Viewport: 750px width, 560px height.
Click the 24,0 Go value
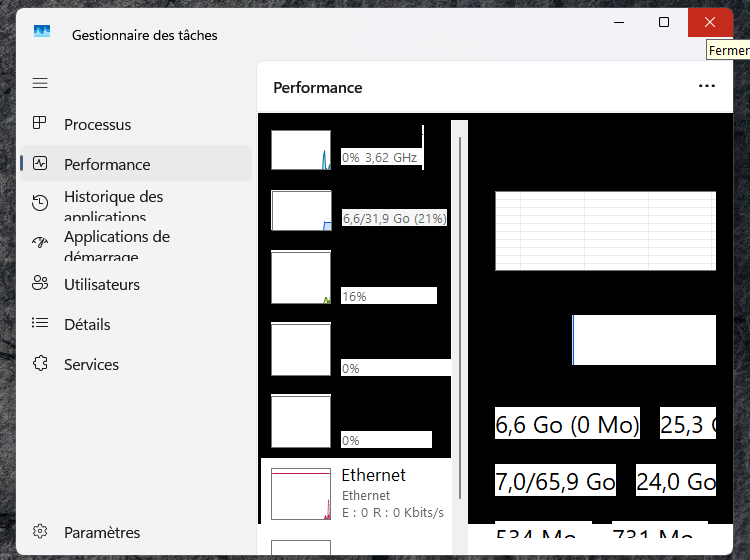tap(676, 481)
